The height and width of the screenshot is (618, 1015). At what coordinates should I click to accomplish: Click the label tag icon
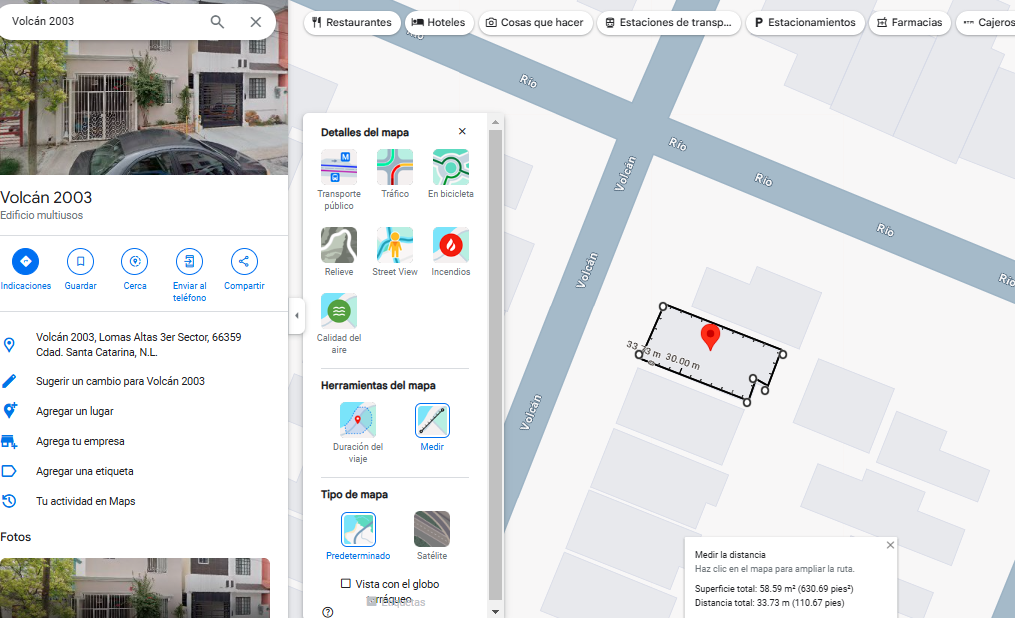(9, 471)
